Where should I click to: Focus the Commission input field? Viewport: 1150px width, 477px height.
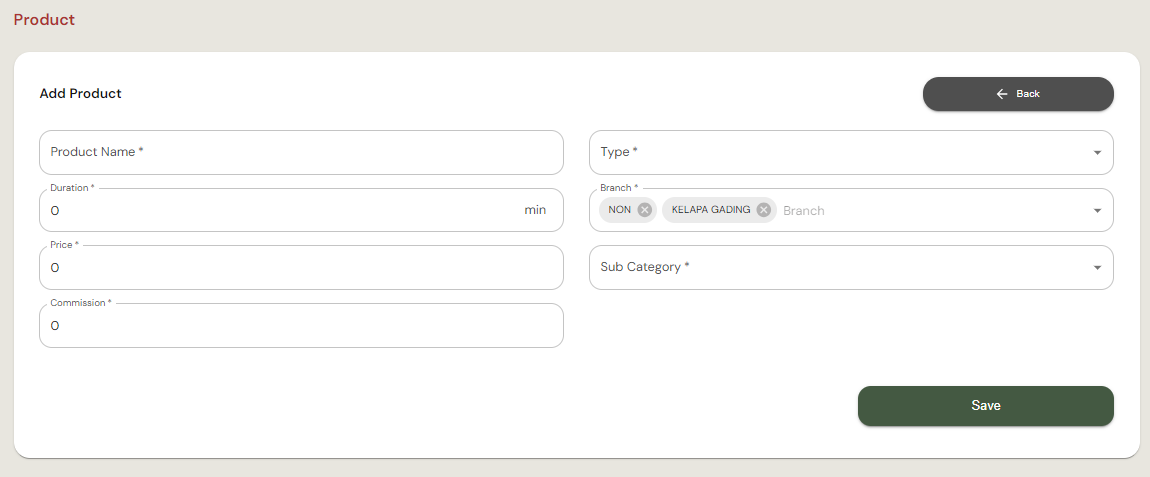[300, 326]
